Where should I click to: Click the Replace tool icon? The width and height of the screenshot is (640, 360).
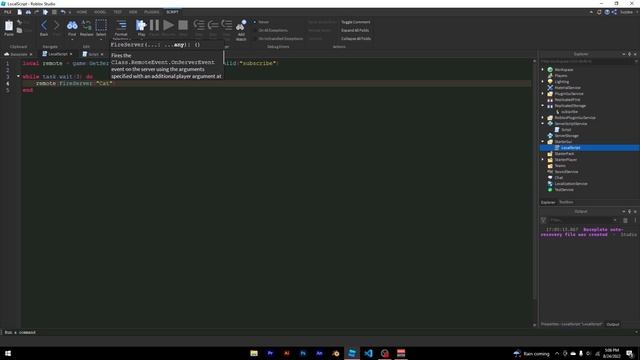87,25
